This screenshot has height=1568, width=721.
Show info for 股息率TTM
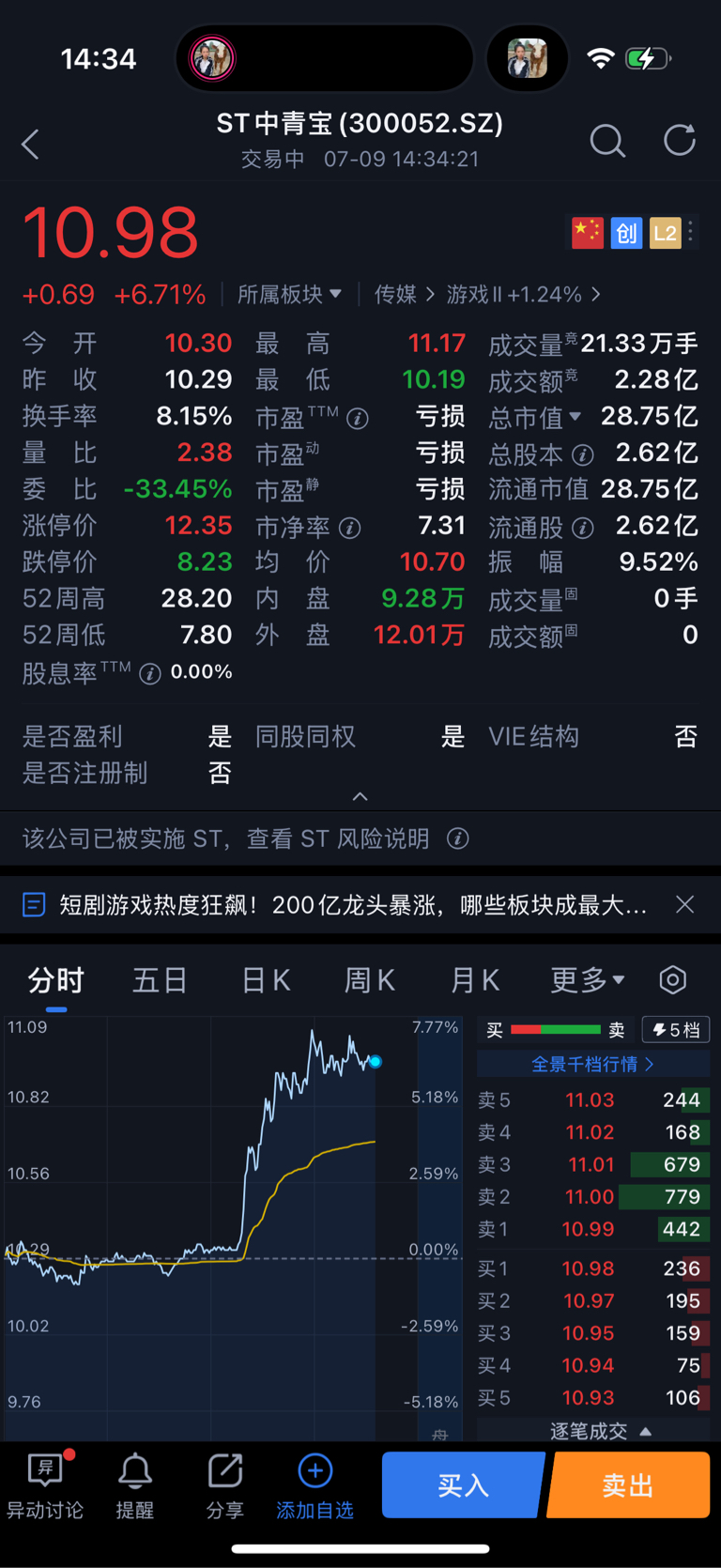pos(150,673)
